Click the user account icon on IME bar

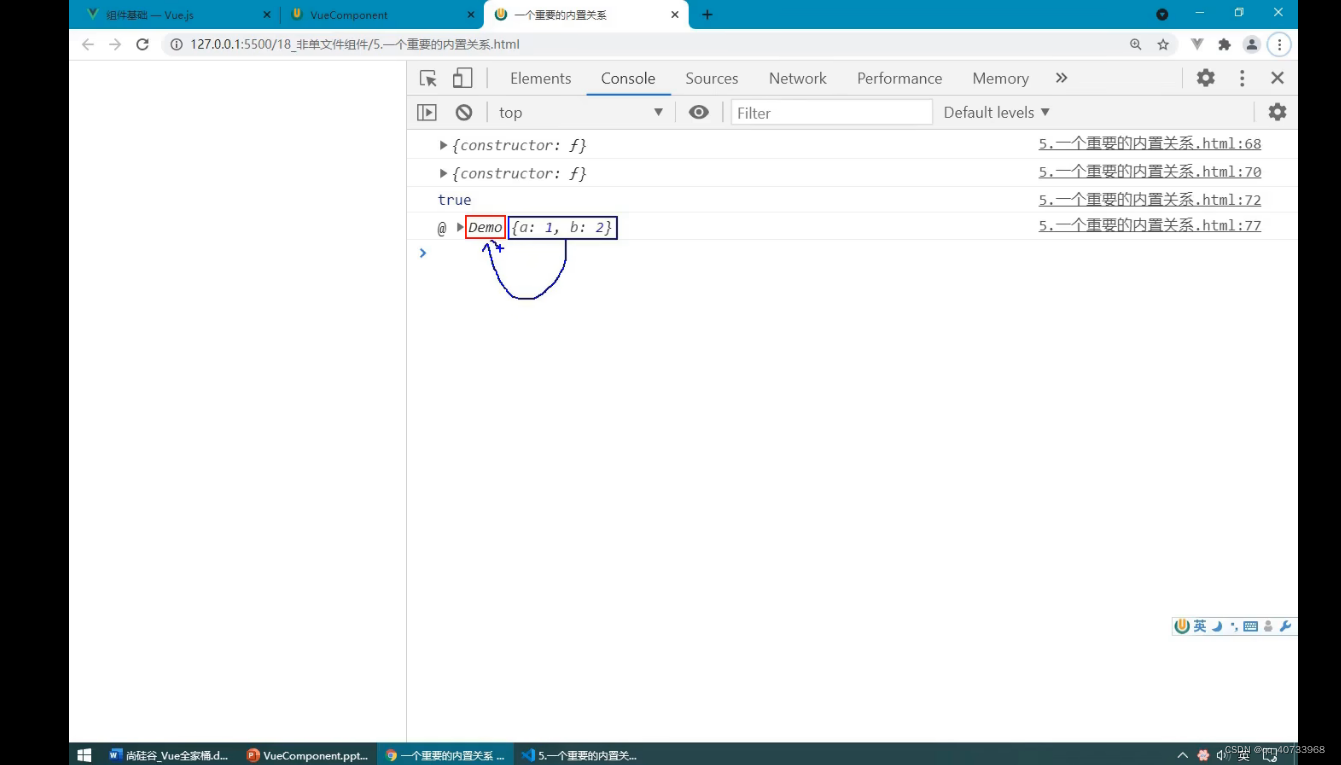click(x=1268, y=626)
